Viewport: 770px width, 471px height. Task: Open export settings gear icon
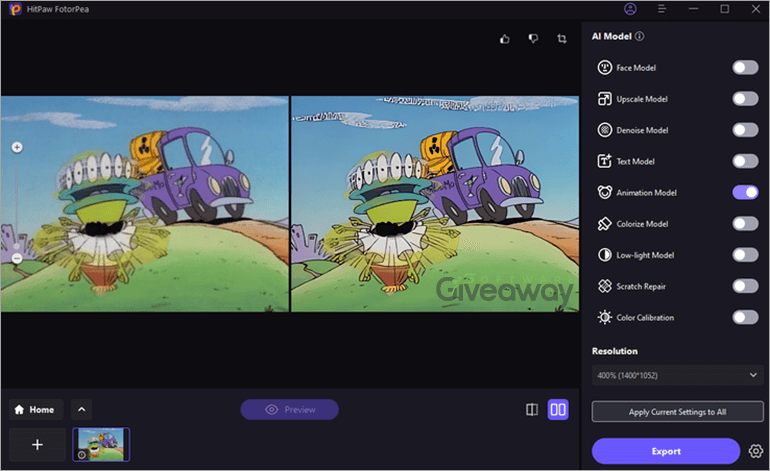click(756, 451)
